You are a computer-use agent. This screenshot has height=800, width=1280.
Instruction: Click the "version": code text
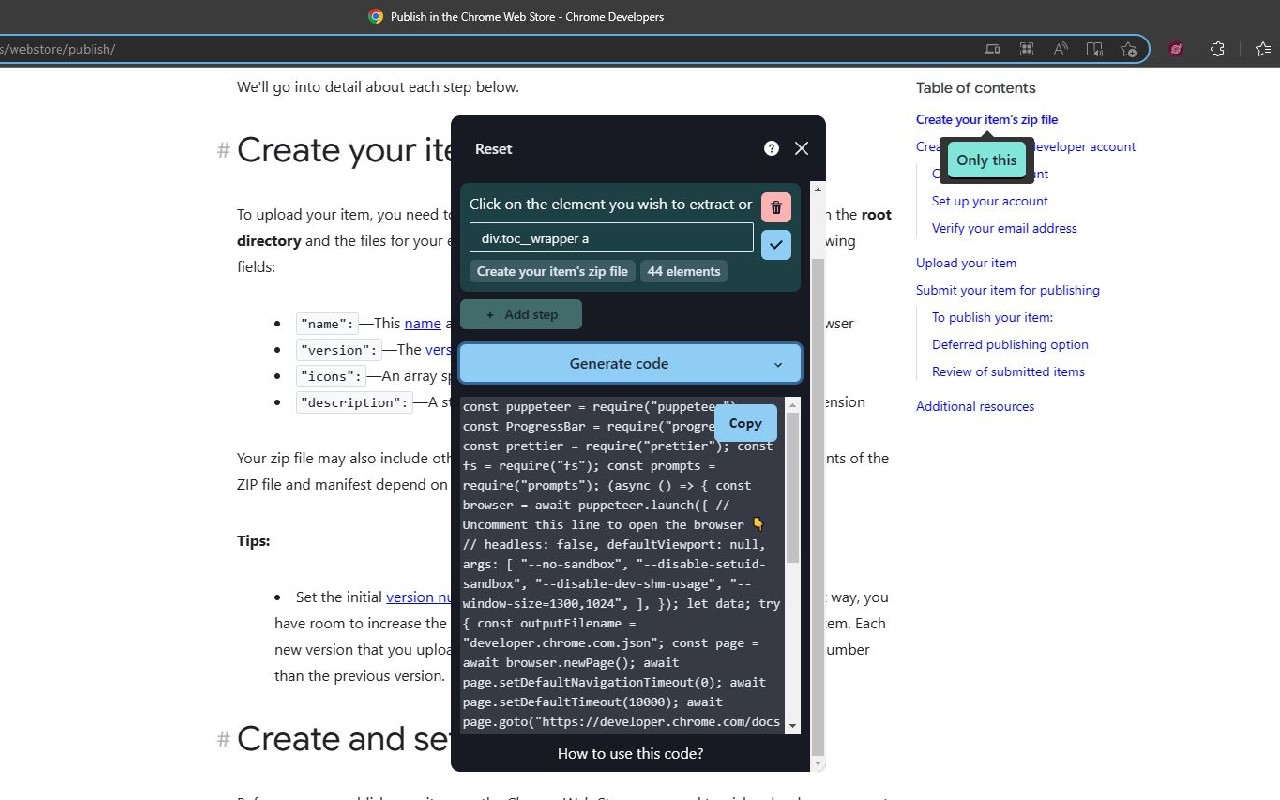340,350
